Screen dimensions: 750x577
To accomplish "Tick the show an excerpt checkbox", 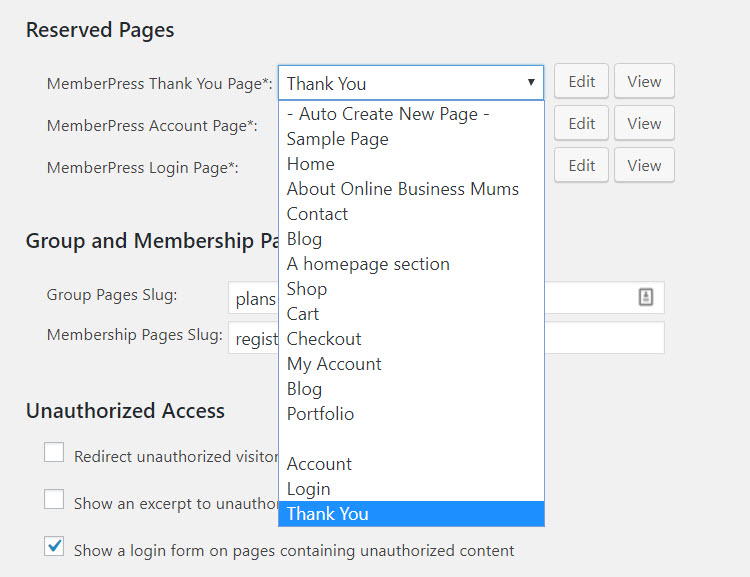I will click(54, 500).
